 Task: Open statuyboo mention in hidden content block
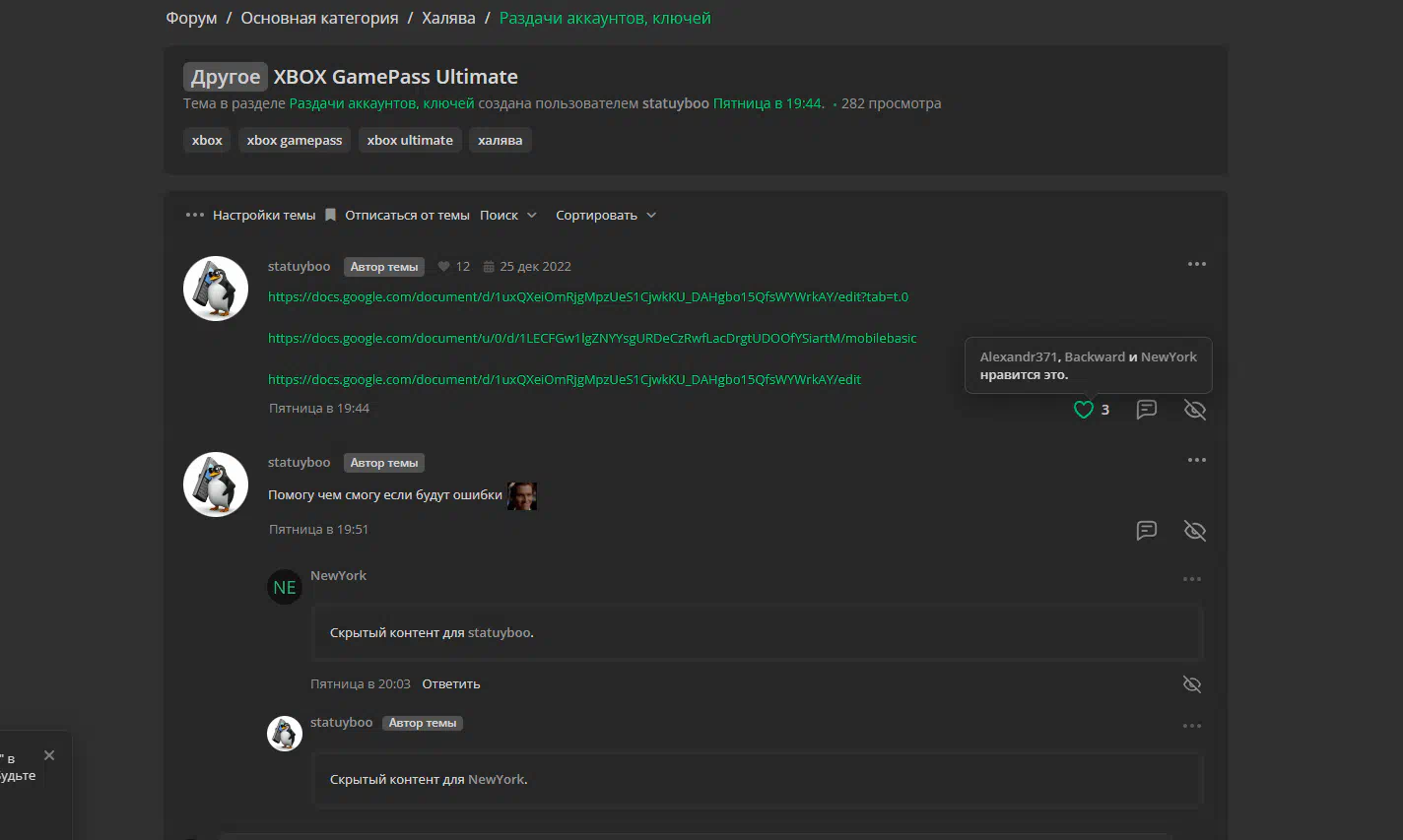(500, 632)
